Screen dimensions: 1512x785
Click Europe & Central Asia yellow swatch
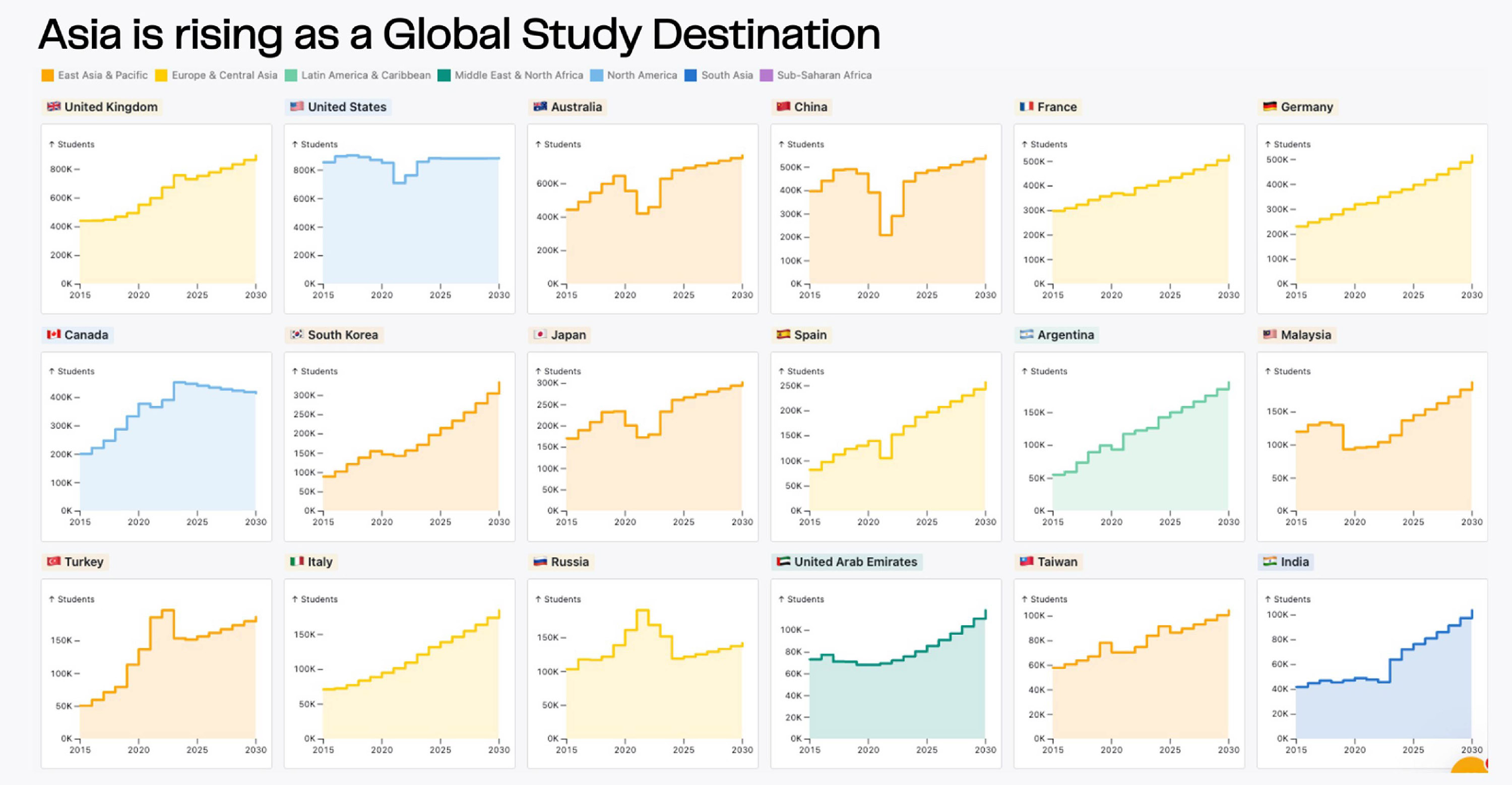tap(161, 75)
